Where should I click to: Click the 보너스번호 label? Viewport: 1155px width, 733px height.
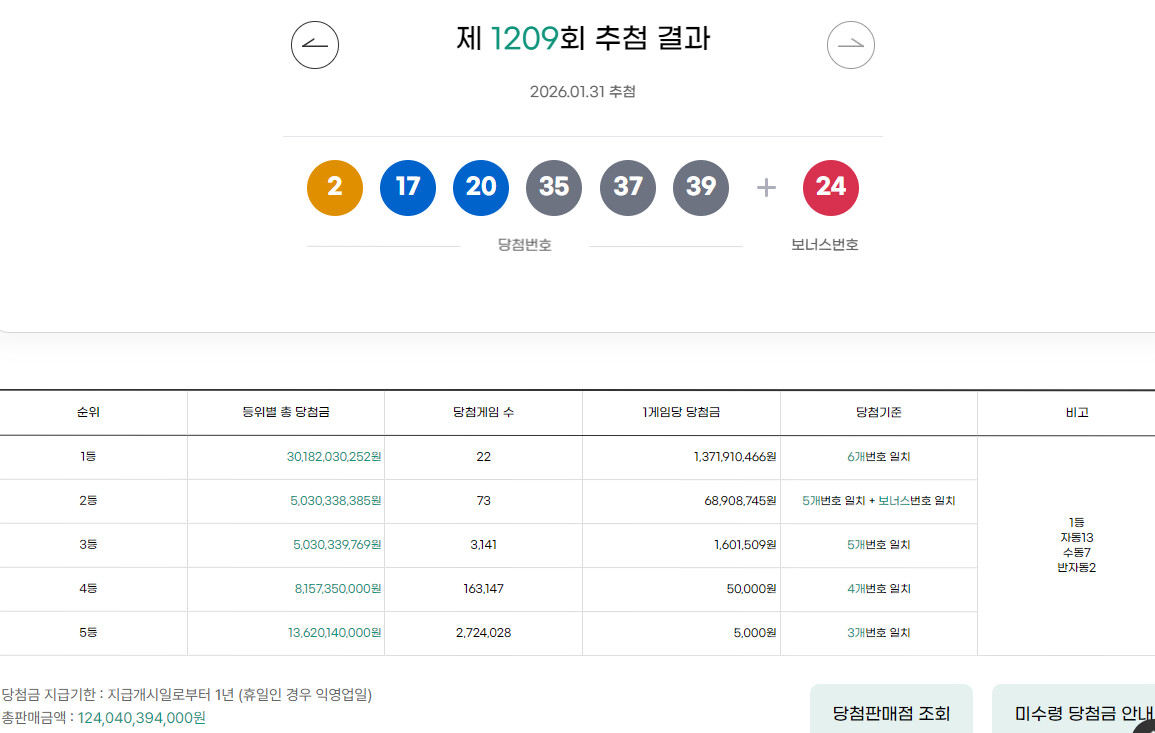(x=824, y=245)
